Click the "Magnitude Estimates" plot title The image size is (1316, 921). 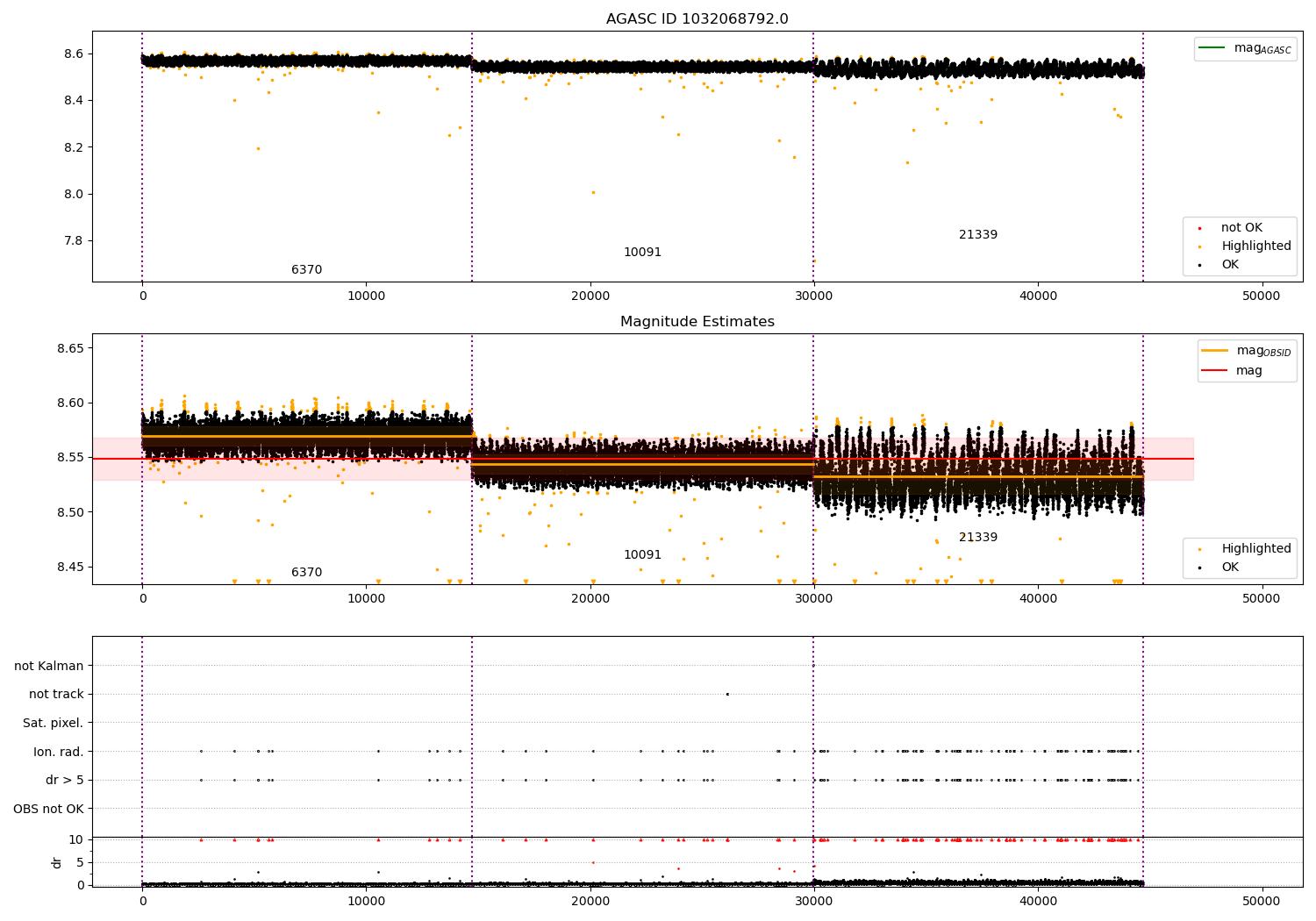coord(697,322)
